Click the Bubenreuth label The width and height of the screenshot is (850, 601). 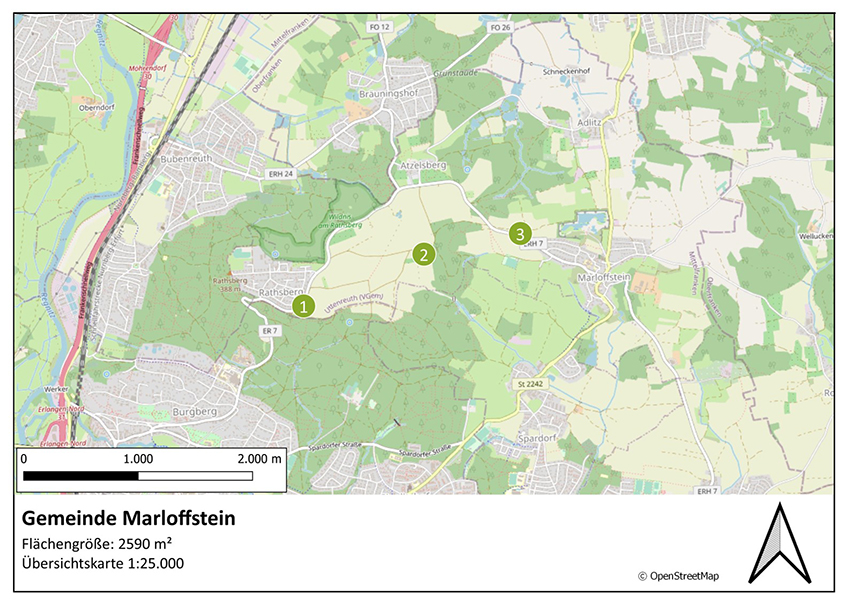coord(186,159)
